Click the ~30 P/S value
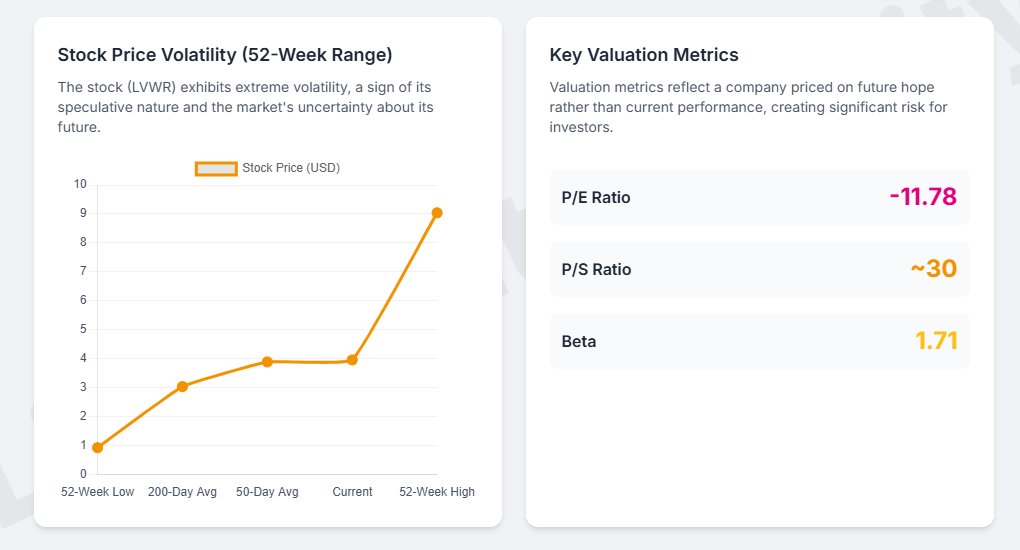The height and width of the screenshot is (550, 1020). click(933, 269)
